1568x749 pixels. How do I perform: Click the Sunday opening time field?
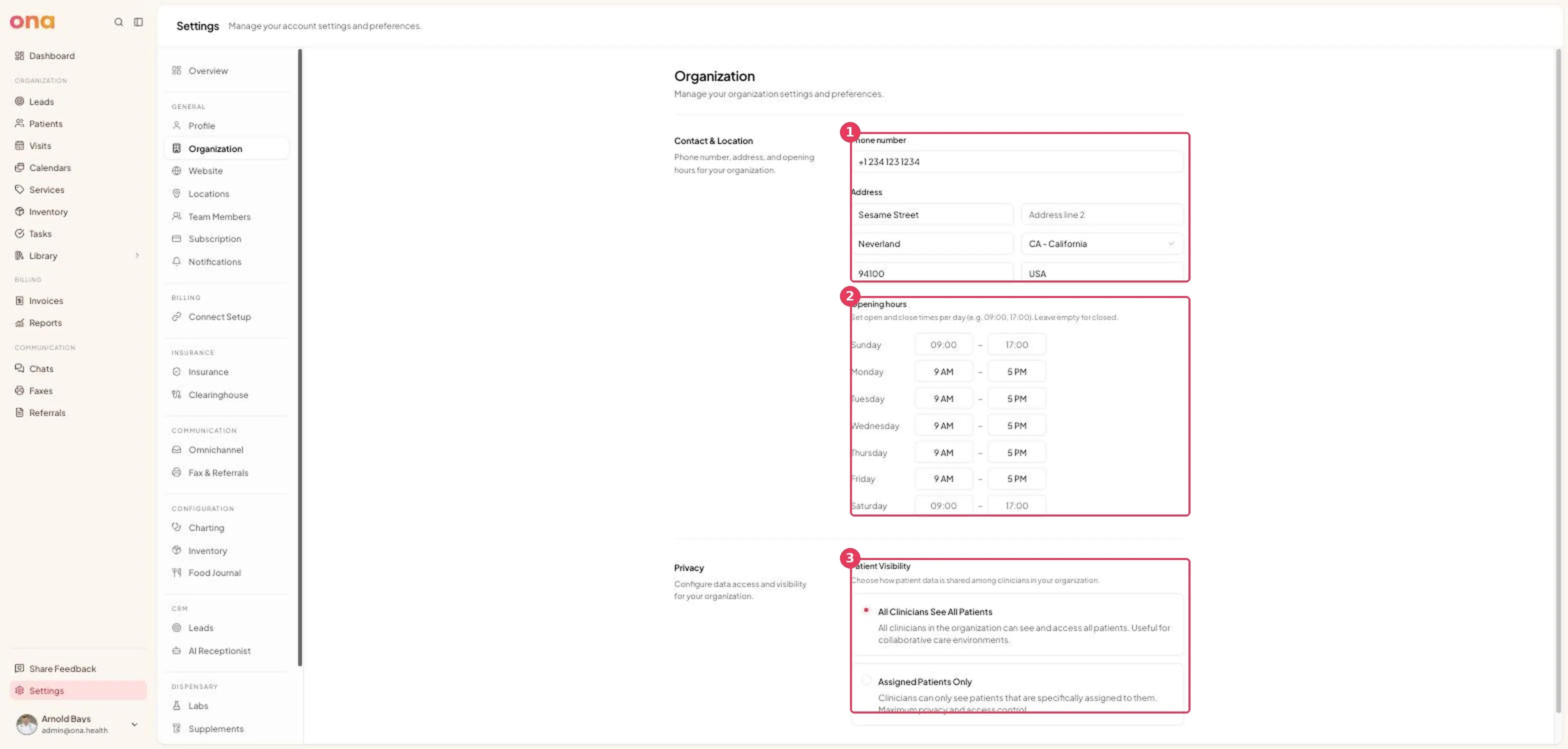(943, 345)
